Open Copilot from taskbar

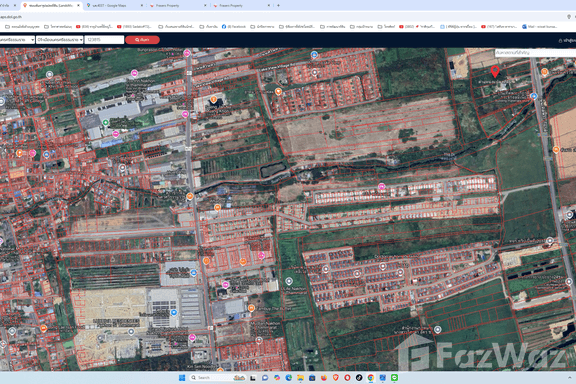(277, 378)
